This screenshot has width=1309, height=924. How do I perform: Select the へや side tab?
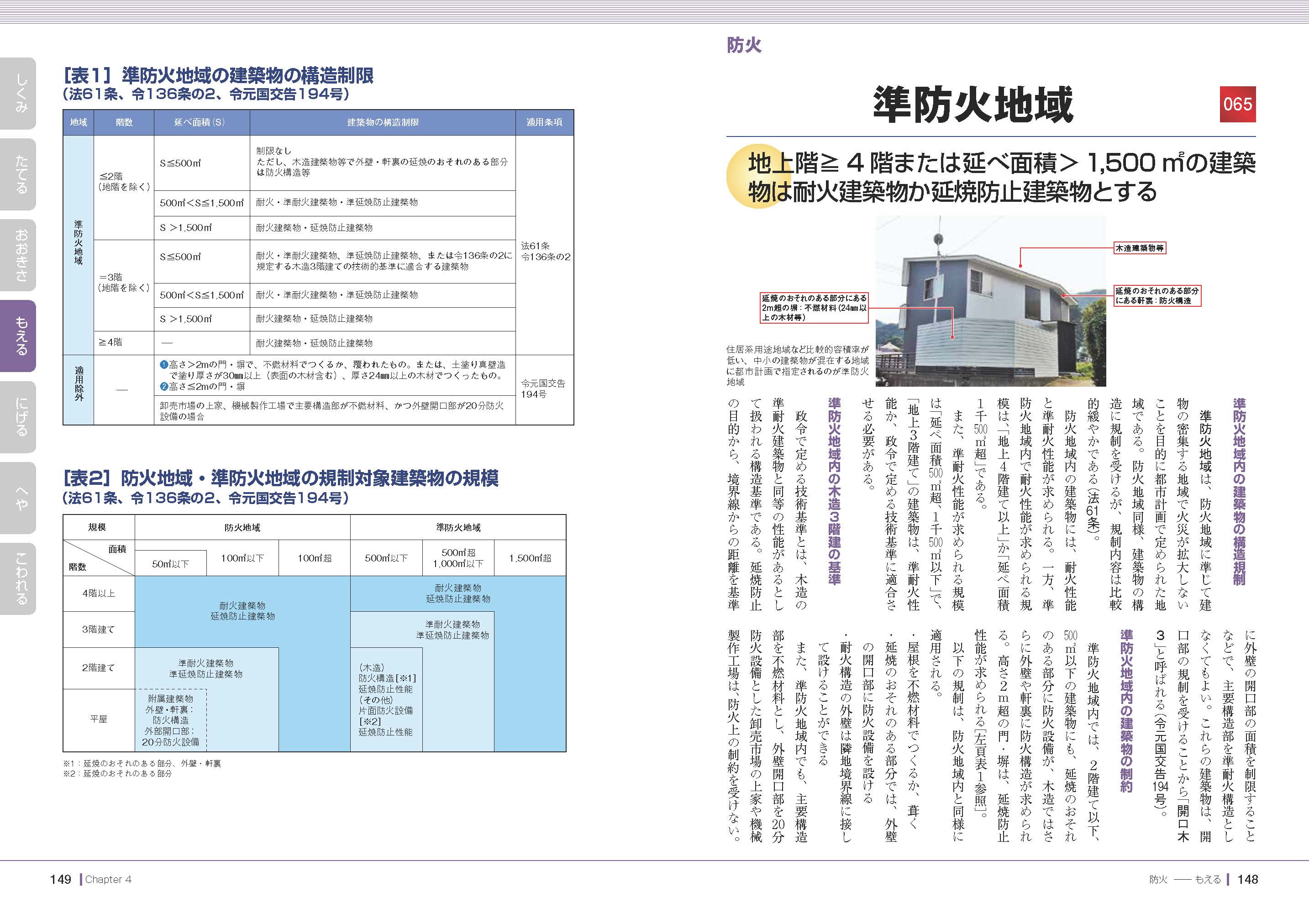18,498
